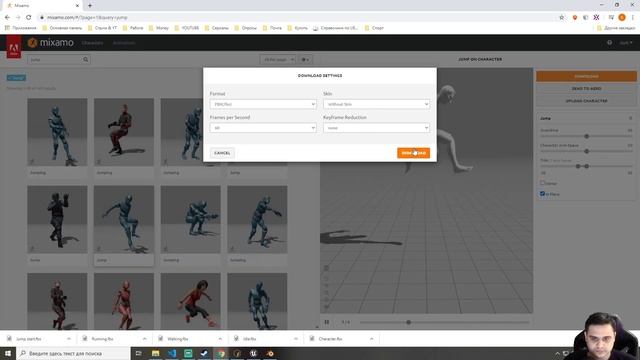Click the Upload Character button
The width and height of the screenshot is (640, 360).
point(586,100)
